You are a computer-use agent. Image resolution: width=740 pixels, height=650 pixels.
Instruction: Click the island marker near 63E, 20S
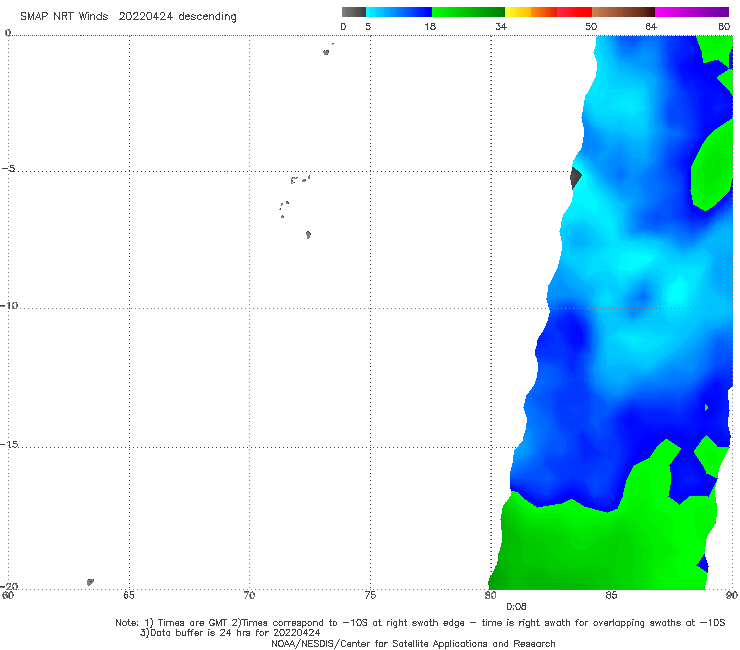point(90,582)
